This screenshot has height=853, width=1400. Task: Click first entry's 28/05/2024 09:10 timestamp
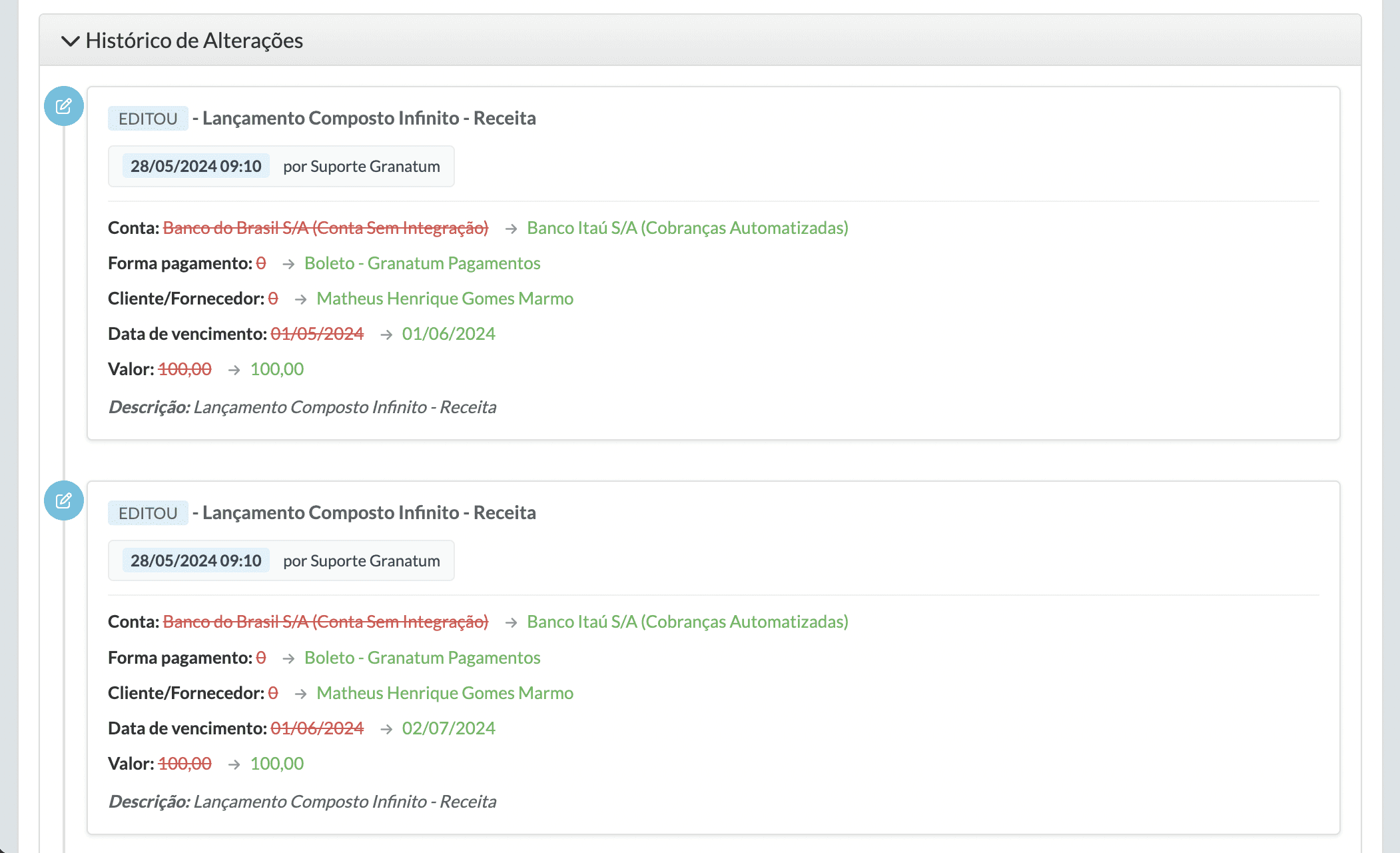point(196,166)
